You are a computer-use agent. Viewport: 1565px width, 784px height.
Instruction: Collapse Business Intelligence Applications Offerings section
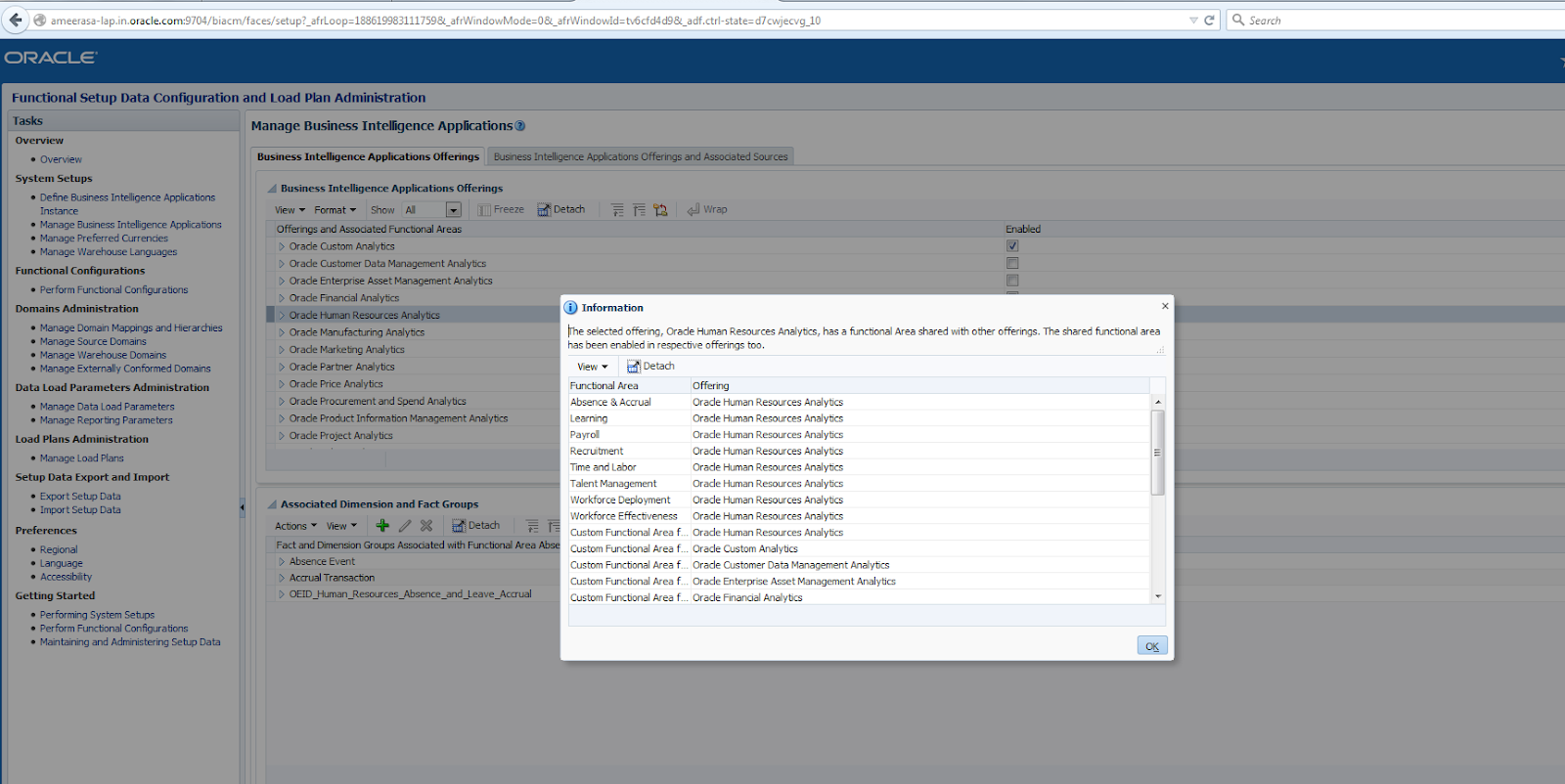point(273,189)
